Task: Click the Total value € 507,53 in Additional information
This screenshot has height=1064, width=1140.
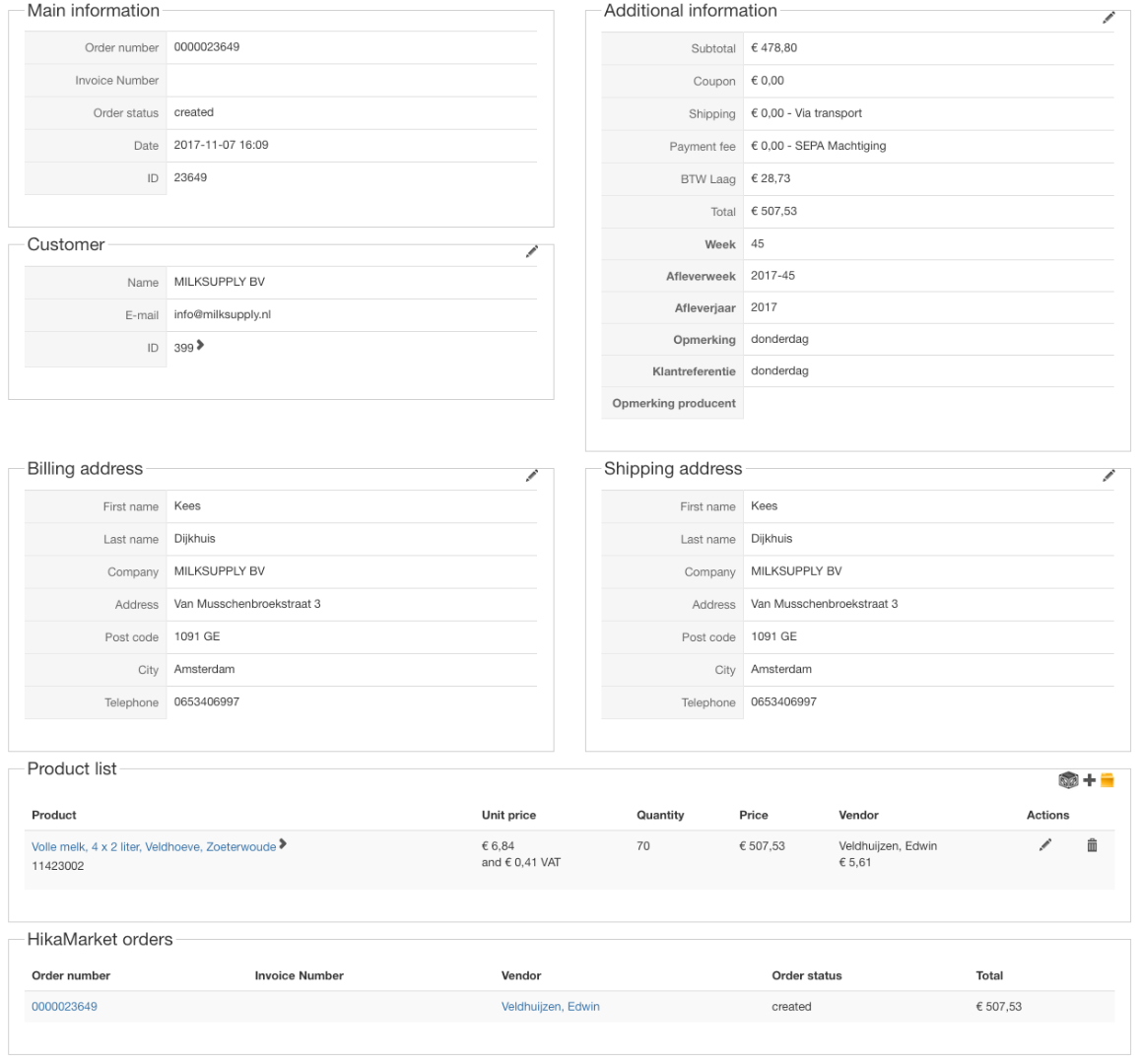Action: [773, 211]
